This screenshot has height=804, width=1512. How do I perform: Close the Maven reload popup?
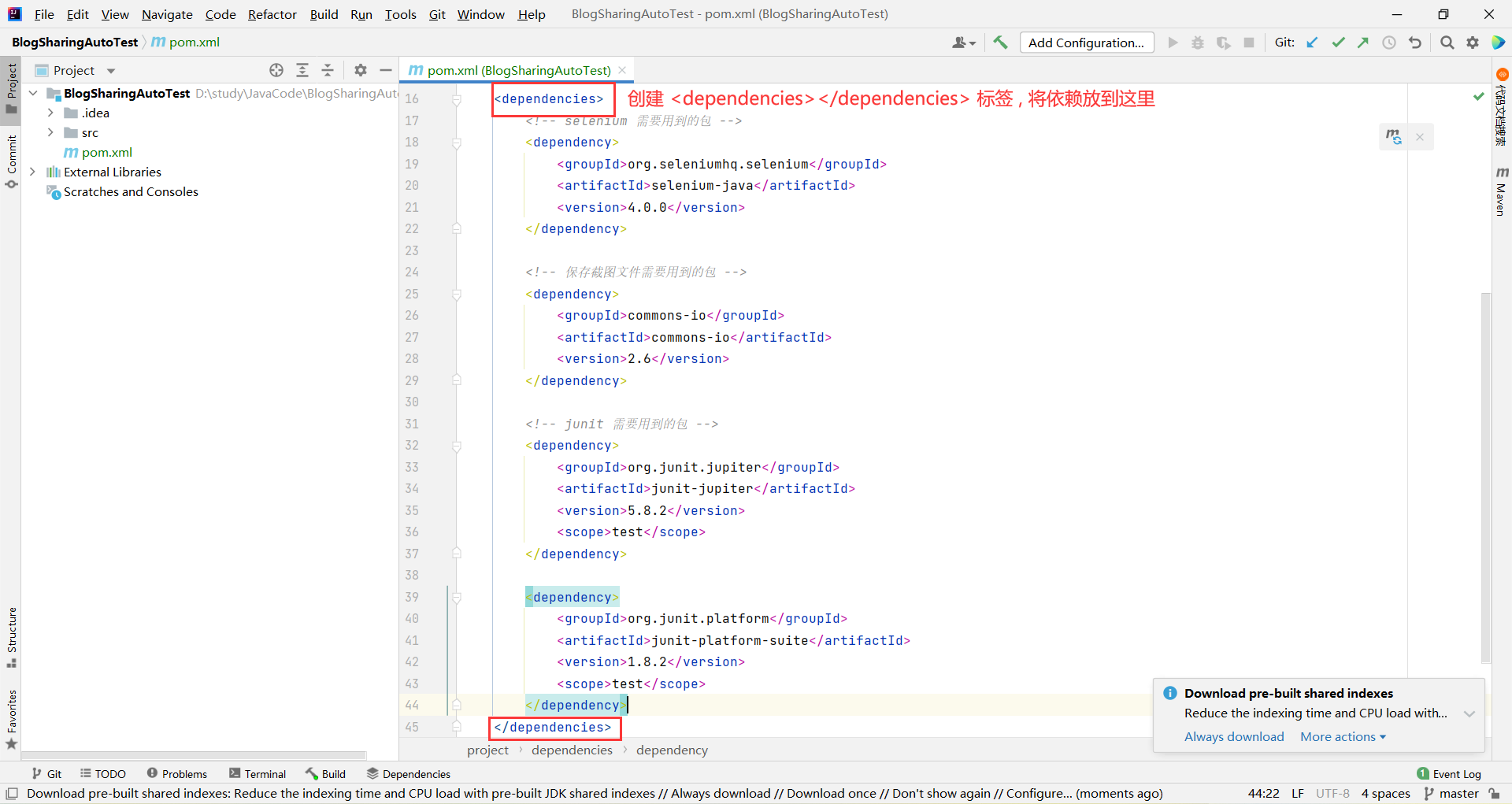click(x=1420, y=137)
